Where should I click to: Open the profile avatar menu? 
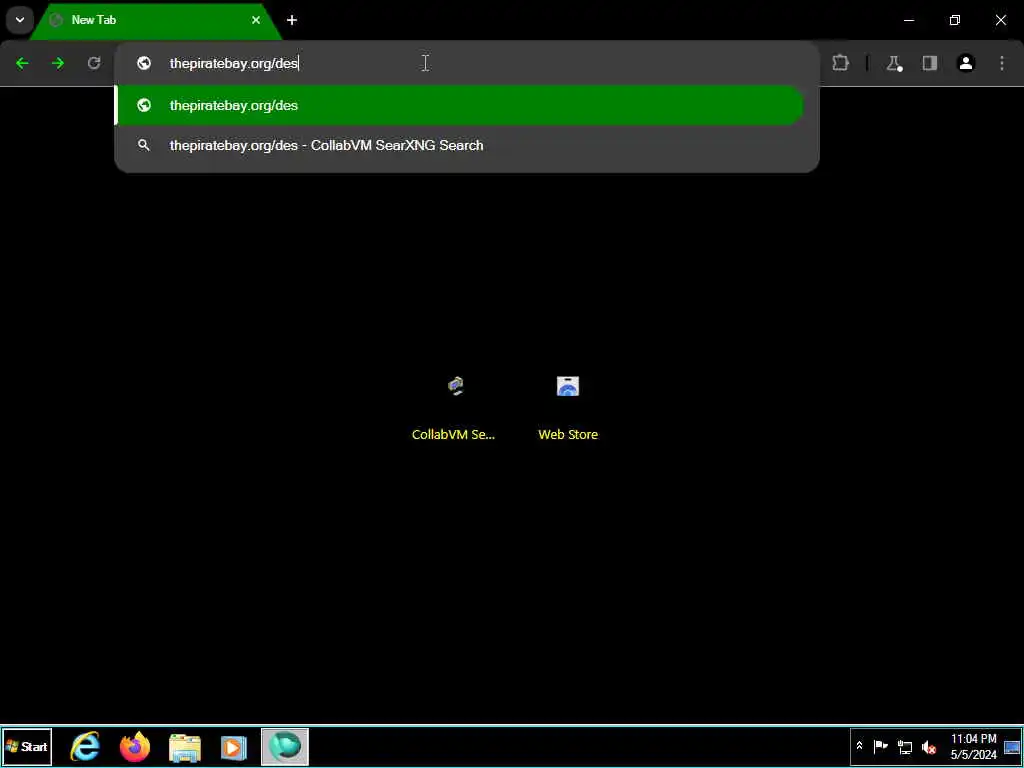966,63
